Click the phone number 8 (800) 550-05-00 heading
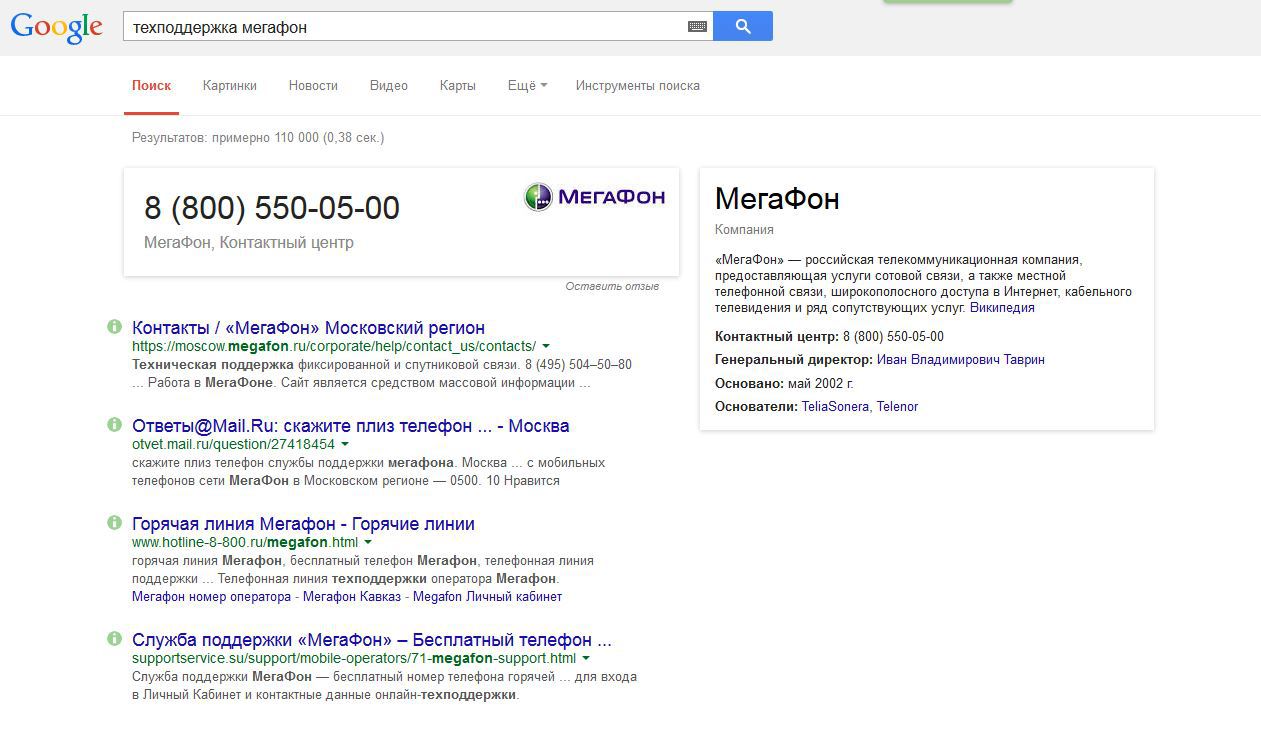The image size is (1261, 729). (272, 207)
